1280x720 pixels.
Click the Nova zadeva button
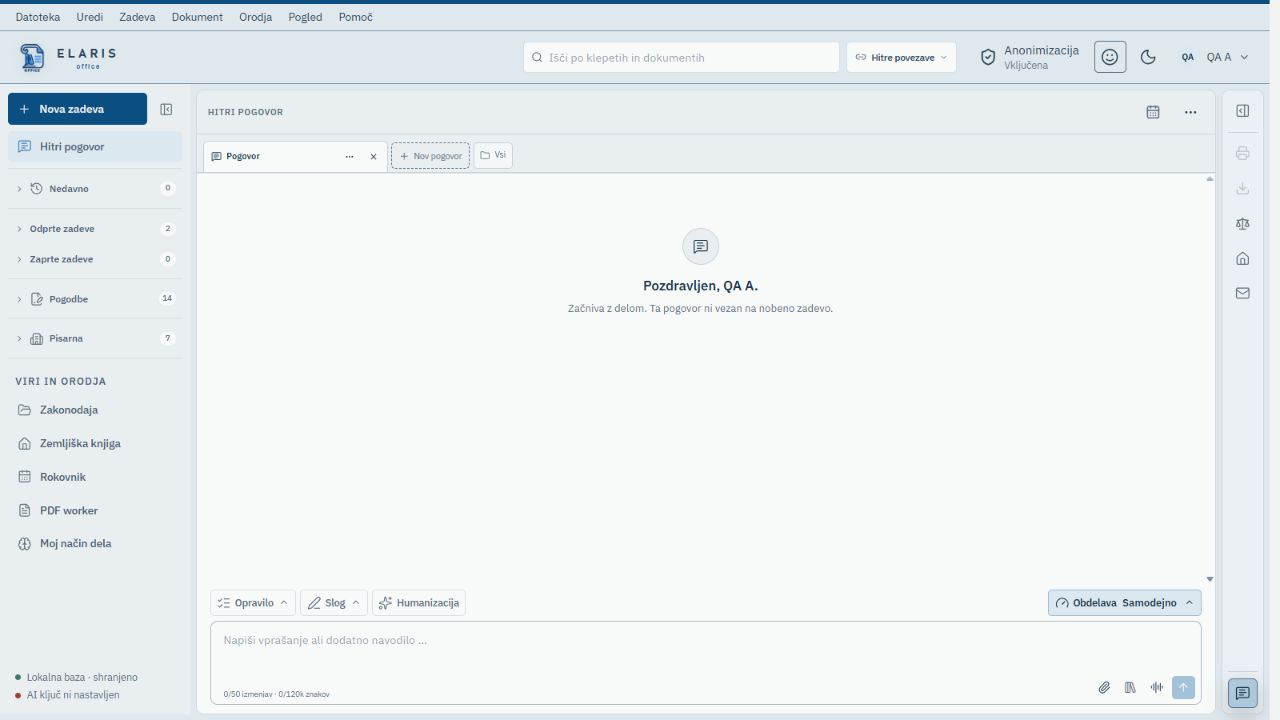pyautogui.click(x=77, y=109)
